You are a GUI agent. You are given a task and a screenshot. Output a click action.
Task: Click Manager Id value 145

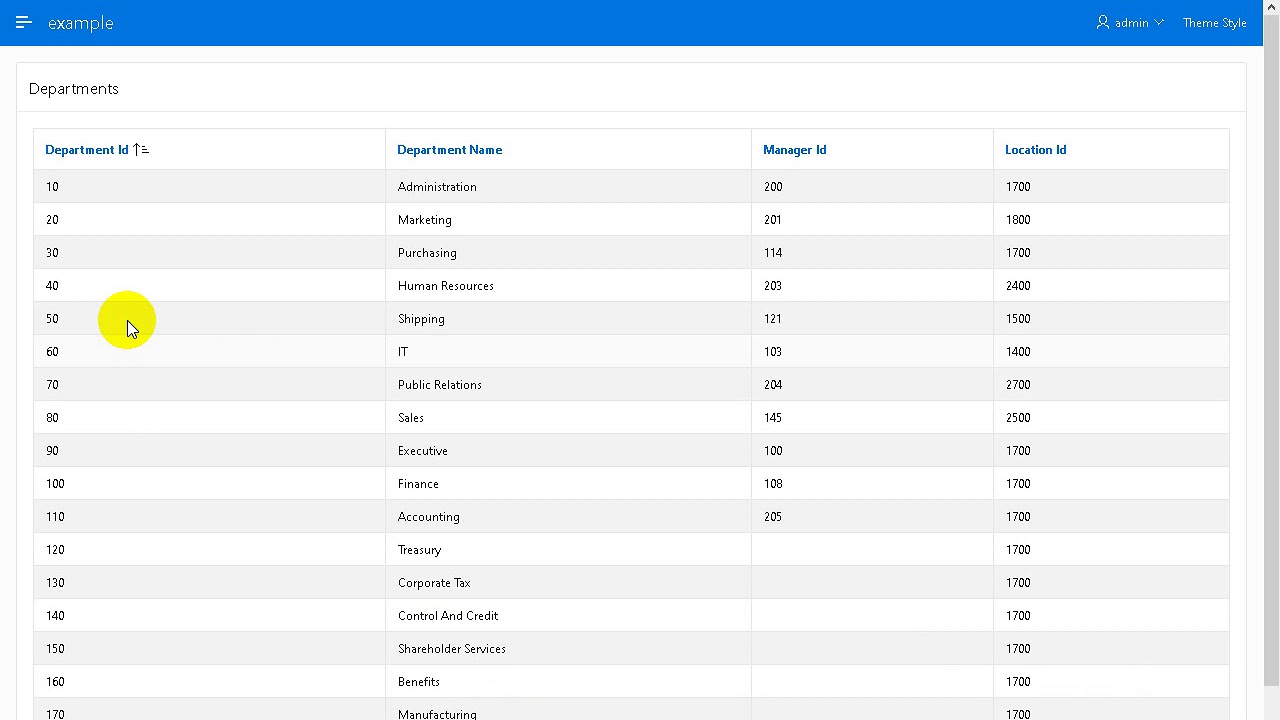coord(773,418)
